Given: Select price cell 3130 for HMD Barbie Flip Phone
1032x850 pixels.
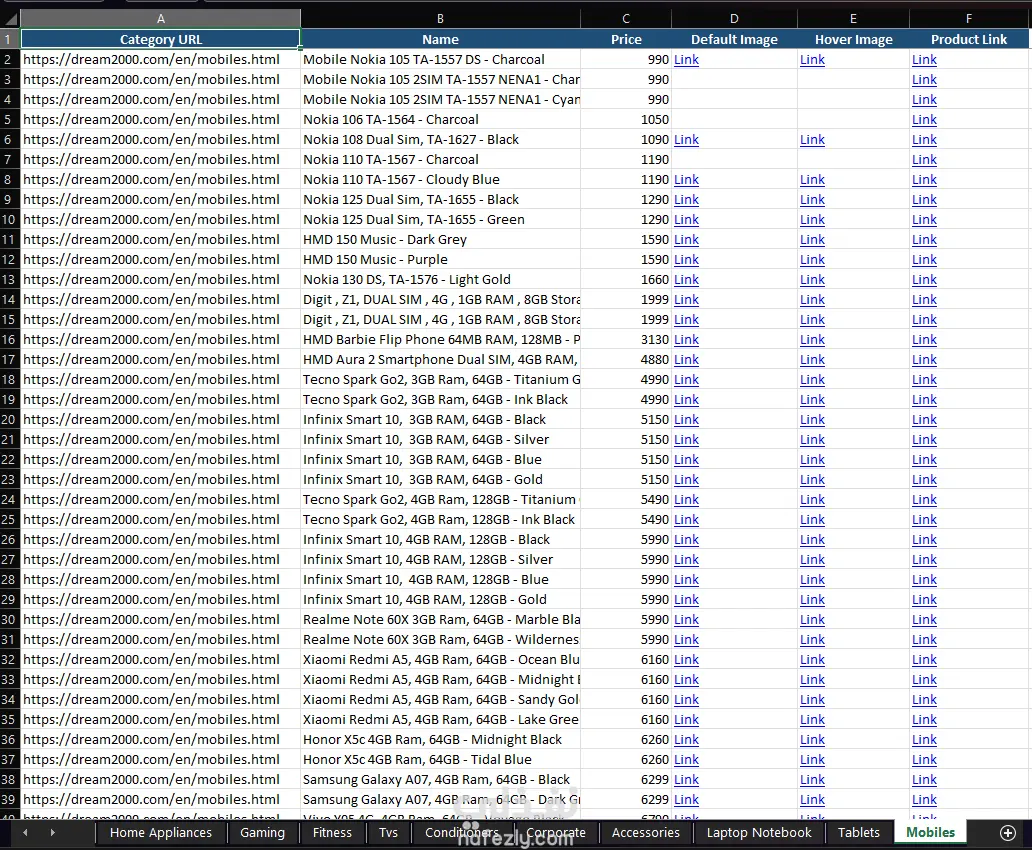Looking at the screenshot, I should 626,340.
